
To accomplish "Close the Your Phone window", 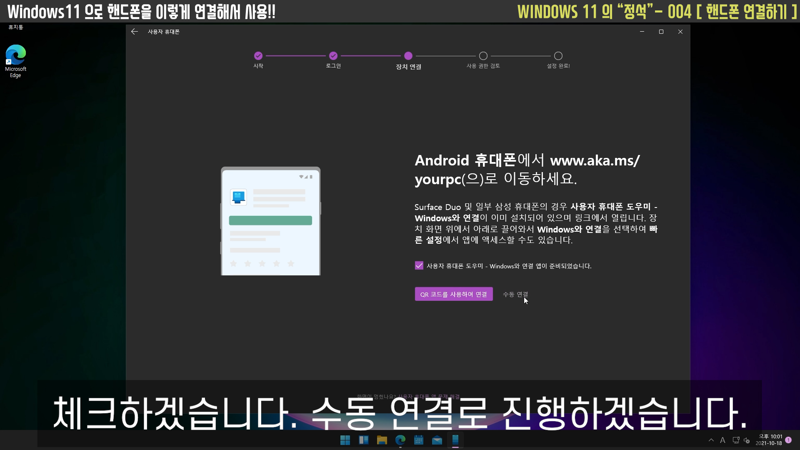I will point(680,32).
